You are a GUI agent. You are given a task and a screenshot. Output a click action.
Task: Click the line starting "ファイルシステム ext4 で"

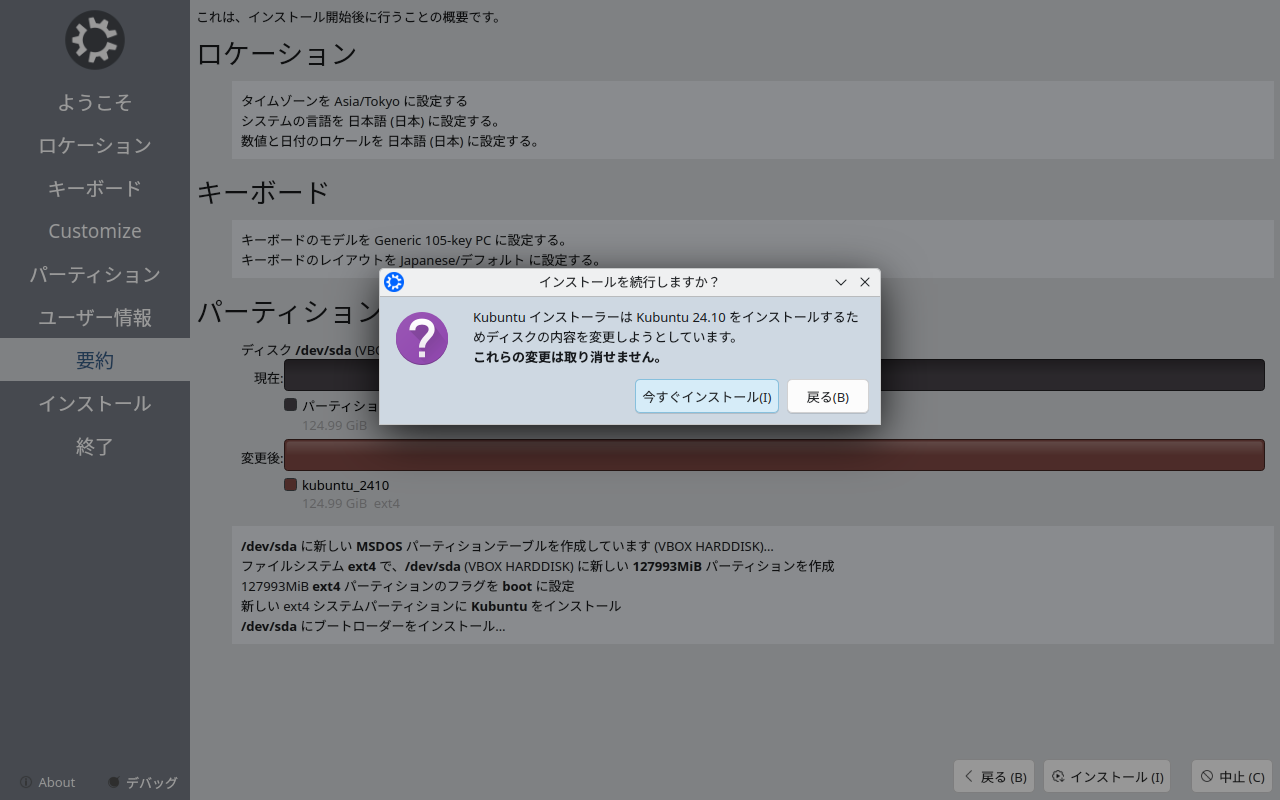538,566
